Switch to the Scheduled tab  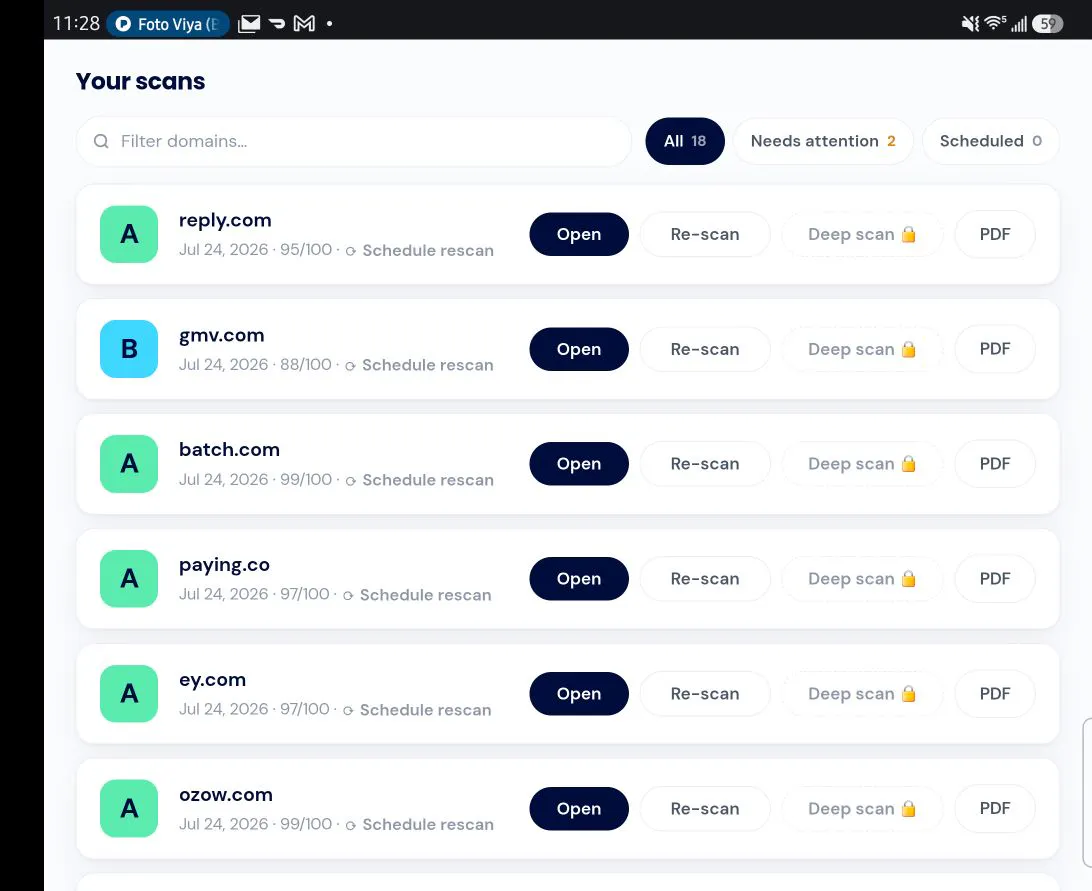(x=990, y=141)
